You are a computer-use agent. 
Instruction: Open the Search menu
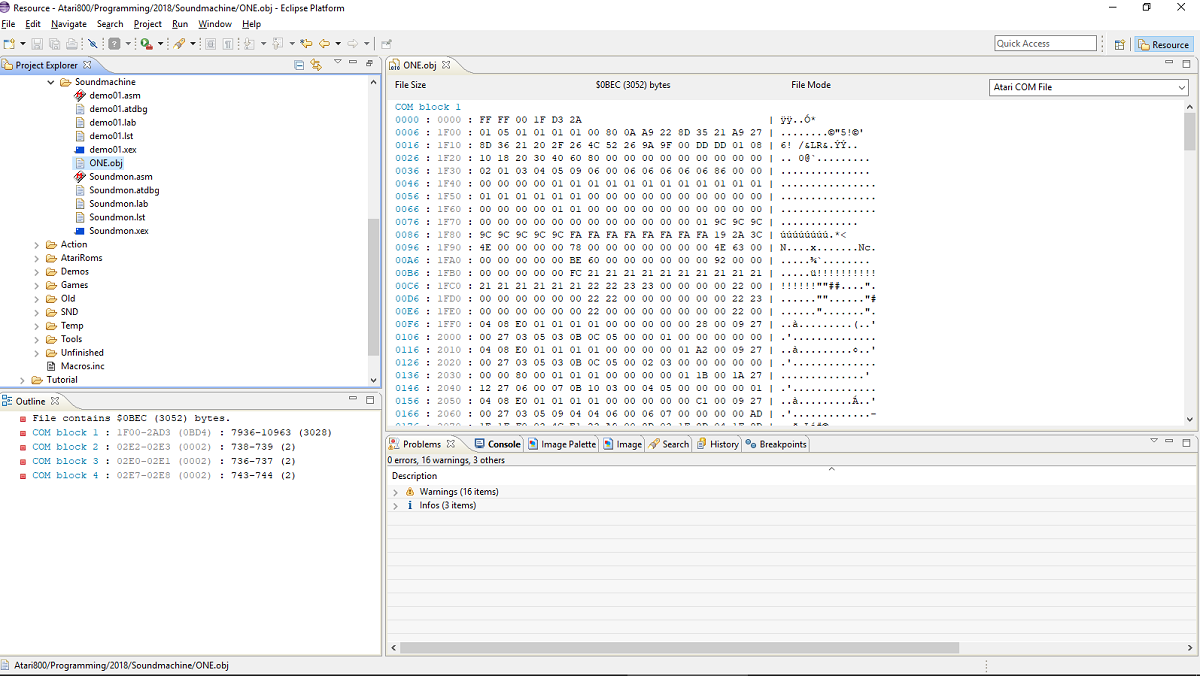click(x=110, y=24)
